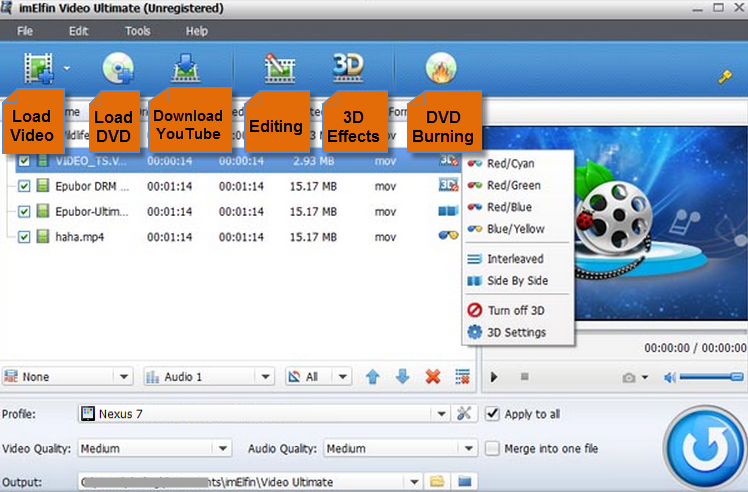Image resolution: width=748 pixels, height=492 pixels.
Task: Open 3D Settings from the menu
Action: (x=518, y=332)
